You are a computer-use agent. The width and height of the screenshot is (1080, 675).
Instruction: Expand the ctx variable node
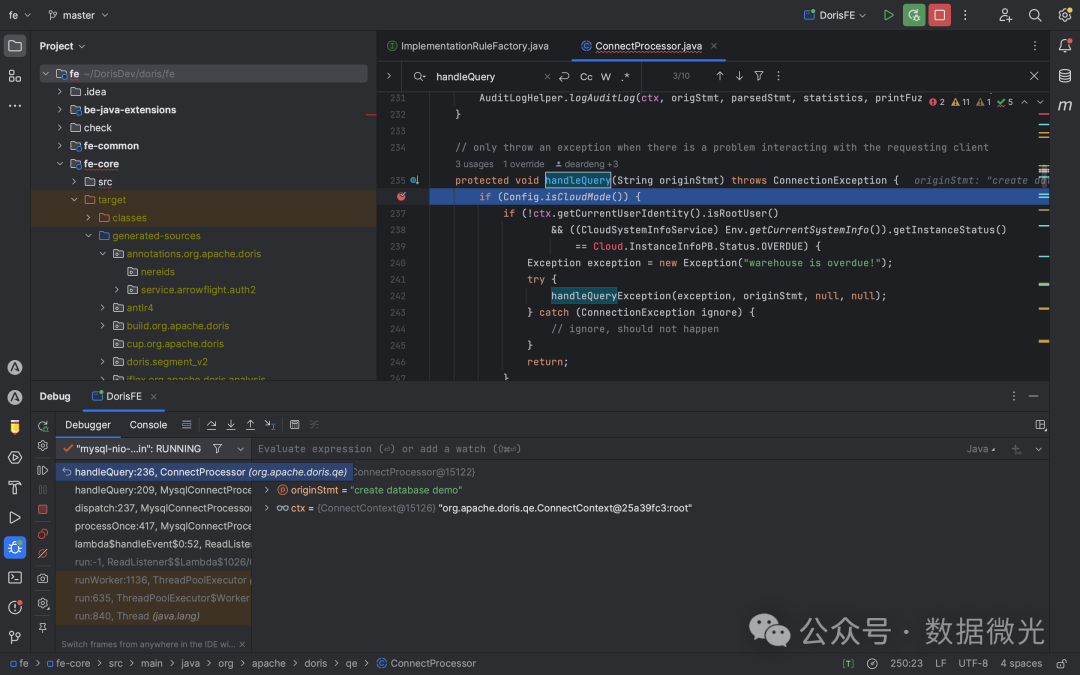[267, 508]
